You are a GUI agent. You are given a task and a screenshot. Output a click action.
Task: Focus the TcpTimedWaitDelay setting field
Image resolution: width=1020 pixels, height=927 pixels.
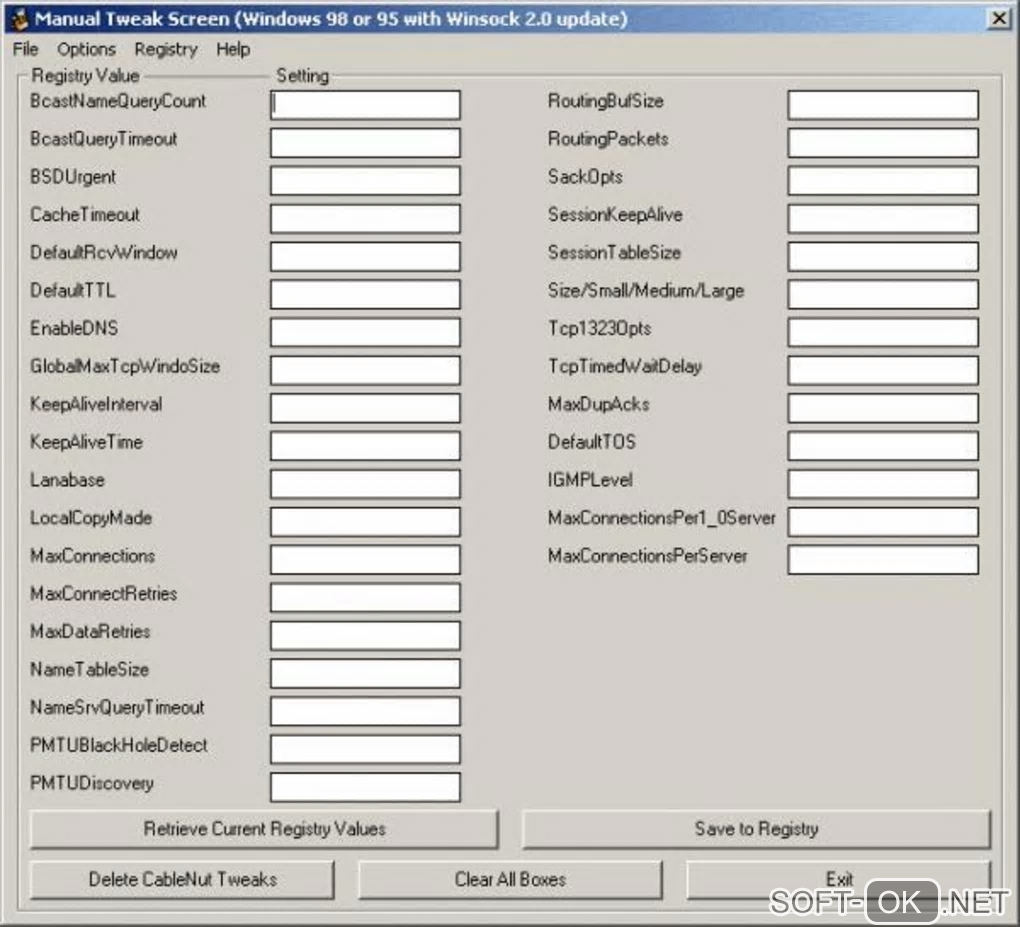pyautogui.click(x=883, y=370)
